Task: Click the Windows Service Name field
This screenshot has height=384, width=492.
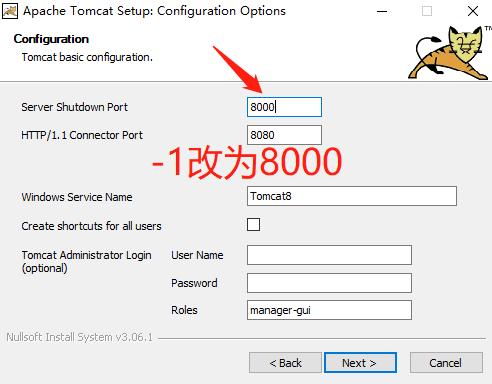Action: coord(352,196)
